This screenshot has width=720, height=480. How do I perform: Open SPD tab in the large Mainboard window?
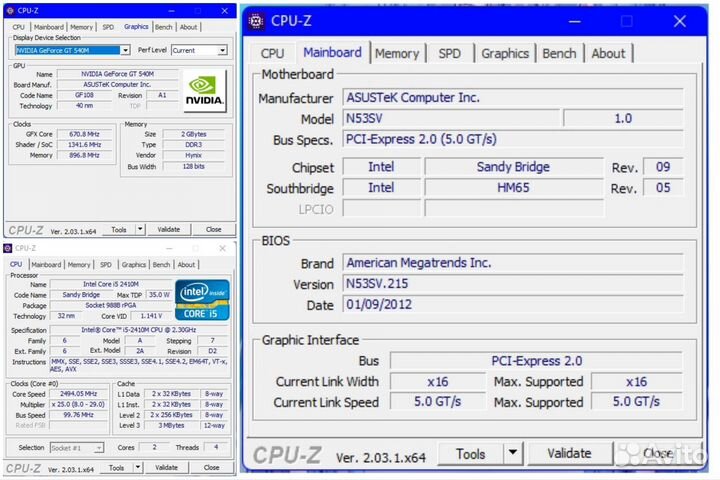(450, 53)
